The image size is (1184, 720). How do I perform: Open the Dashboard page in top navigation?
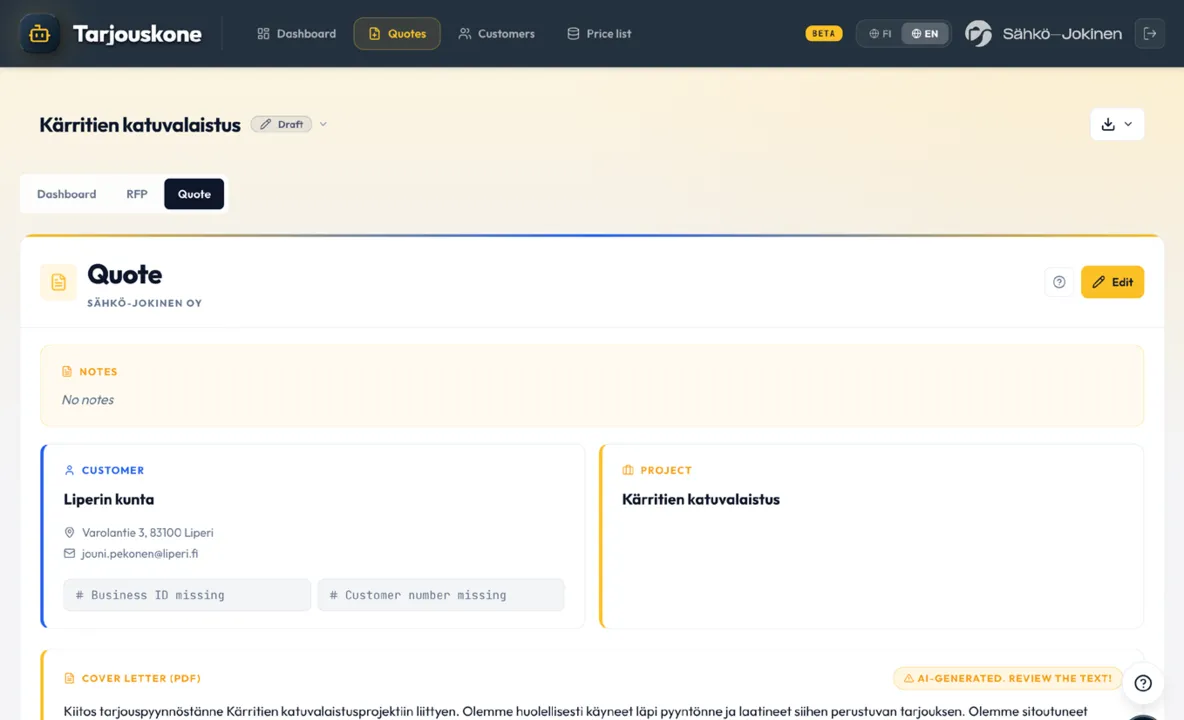click(296, 34)
